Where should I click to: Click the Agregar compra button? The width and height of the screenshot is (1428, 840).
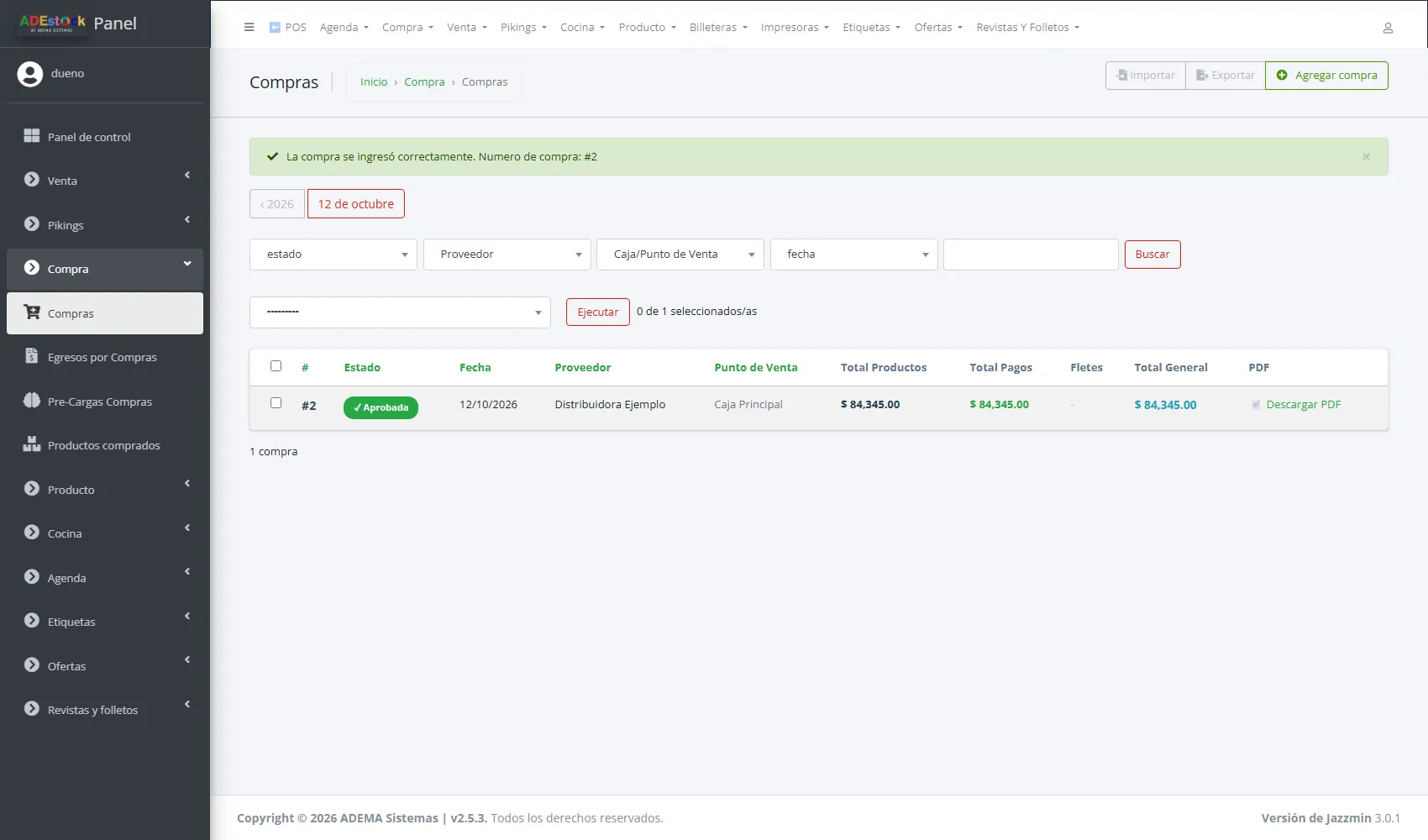tap(1326, 76)
